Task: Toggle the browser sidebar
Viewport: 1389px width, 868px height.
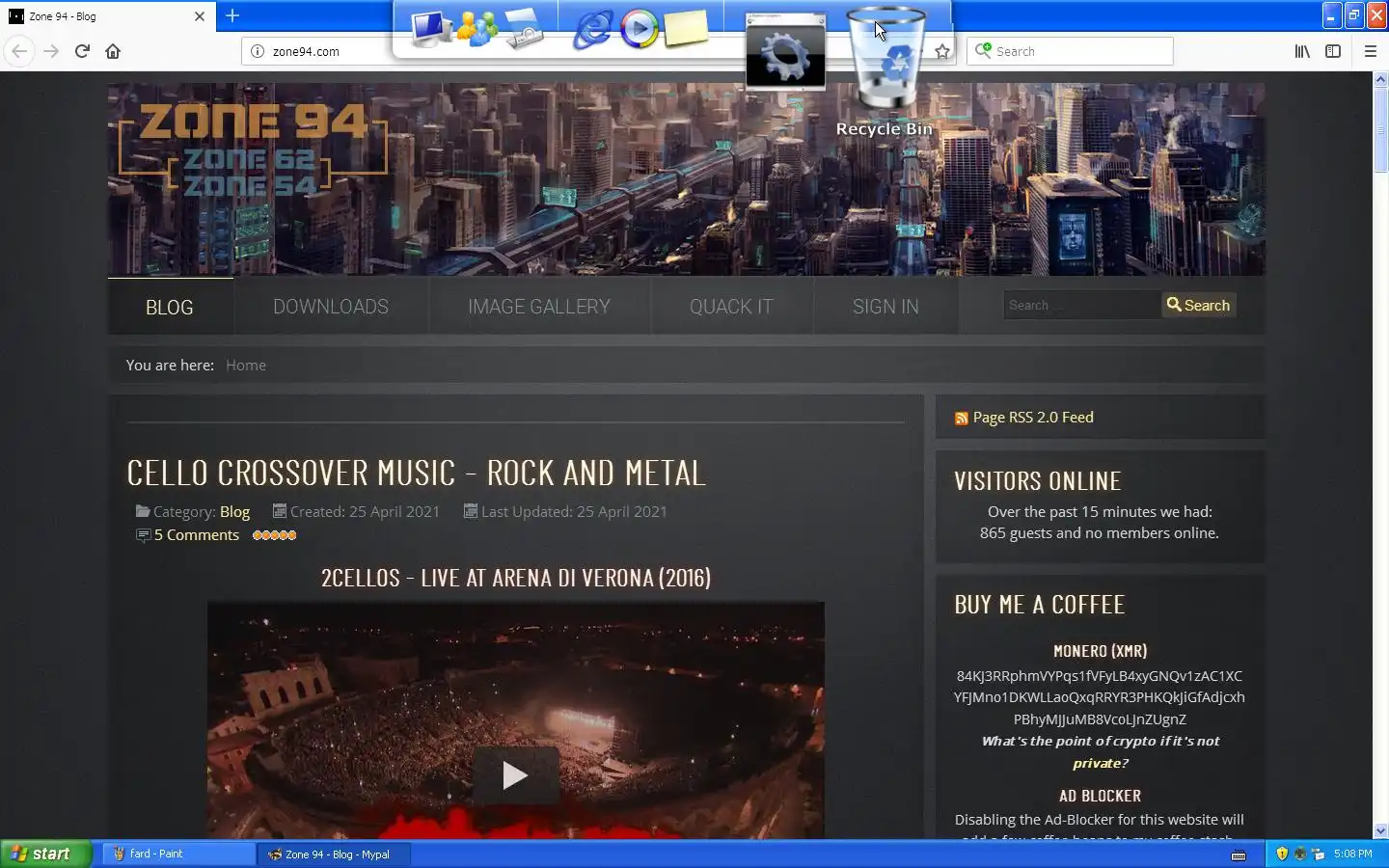Action: click(1333, 51)
